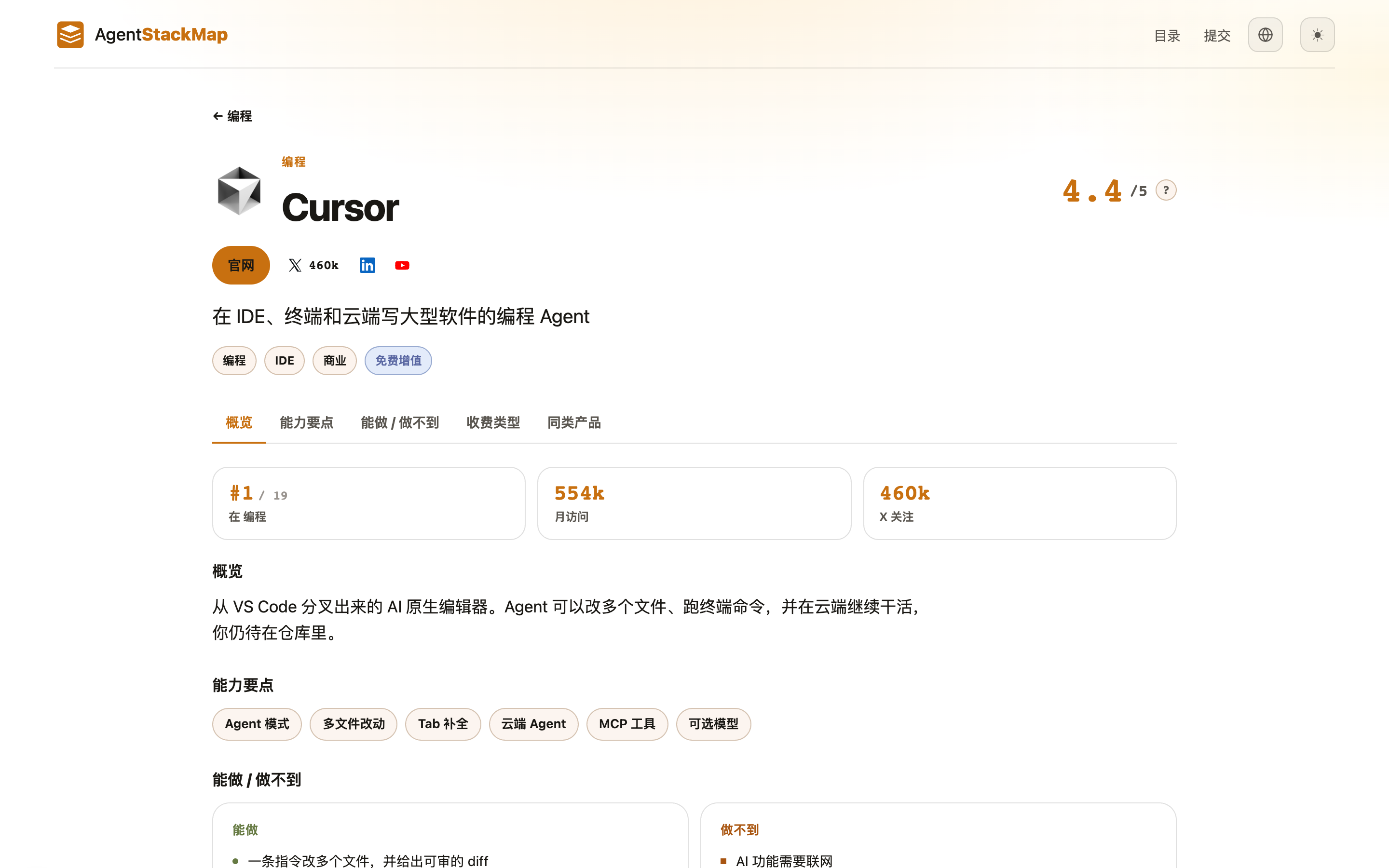Click the Cursor cube logo
This screenshot has height=868, width=1389.
tap(239, 190)
